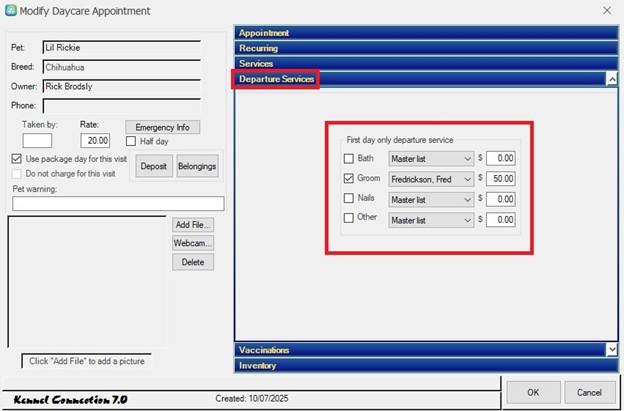624x411 pixels.
Task: Click the Bath price field 0.00
Action: click(501, 158)
